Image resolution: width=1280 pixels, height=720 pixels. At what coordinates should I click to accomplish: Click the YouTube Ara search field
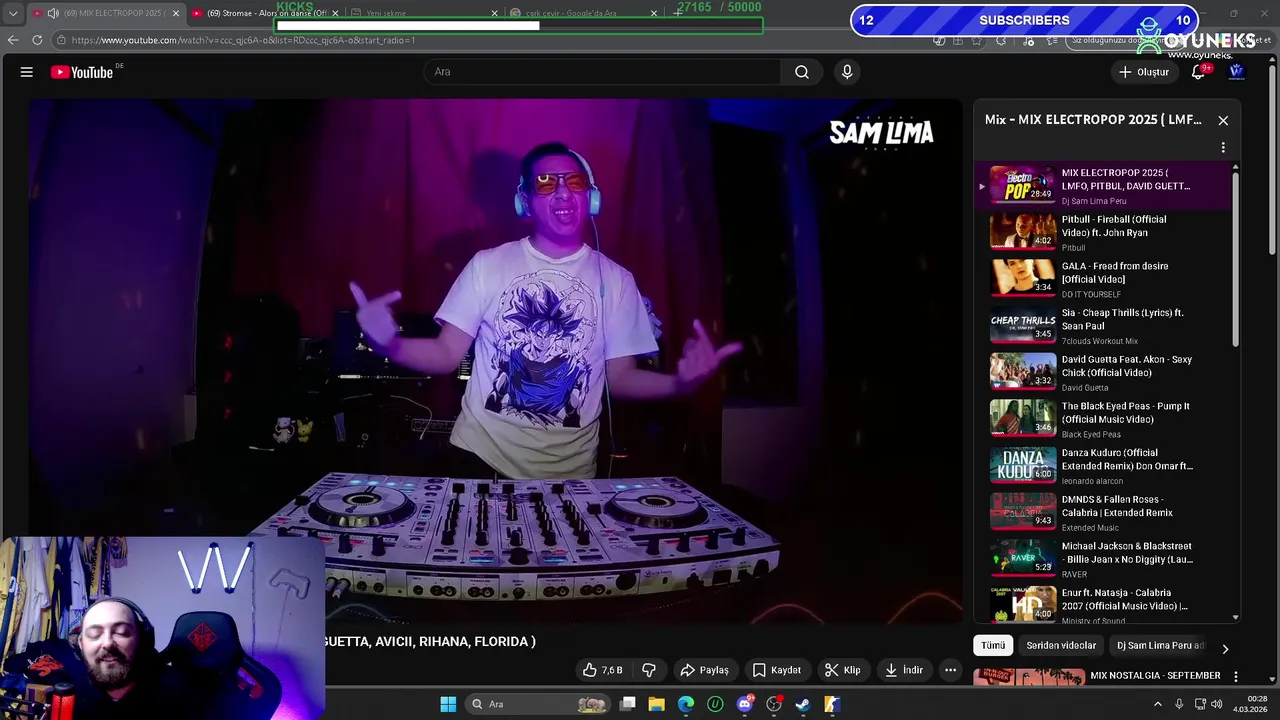(603, 72)
